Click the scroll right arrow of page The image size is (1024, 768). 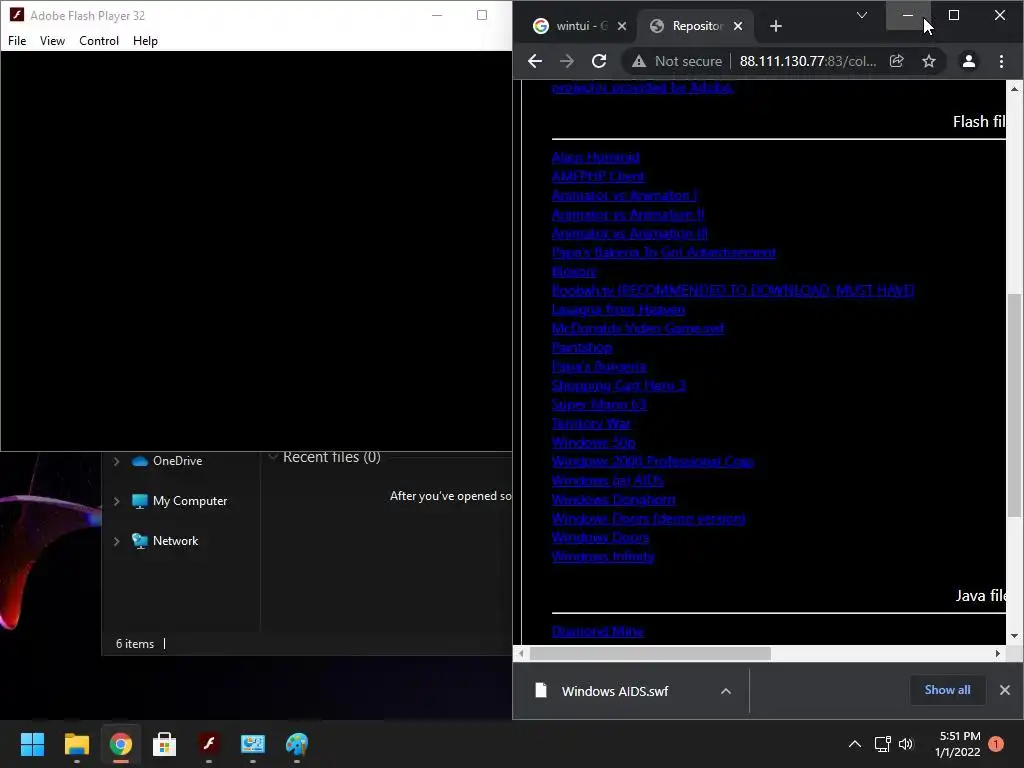(x=997, y=653)
